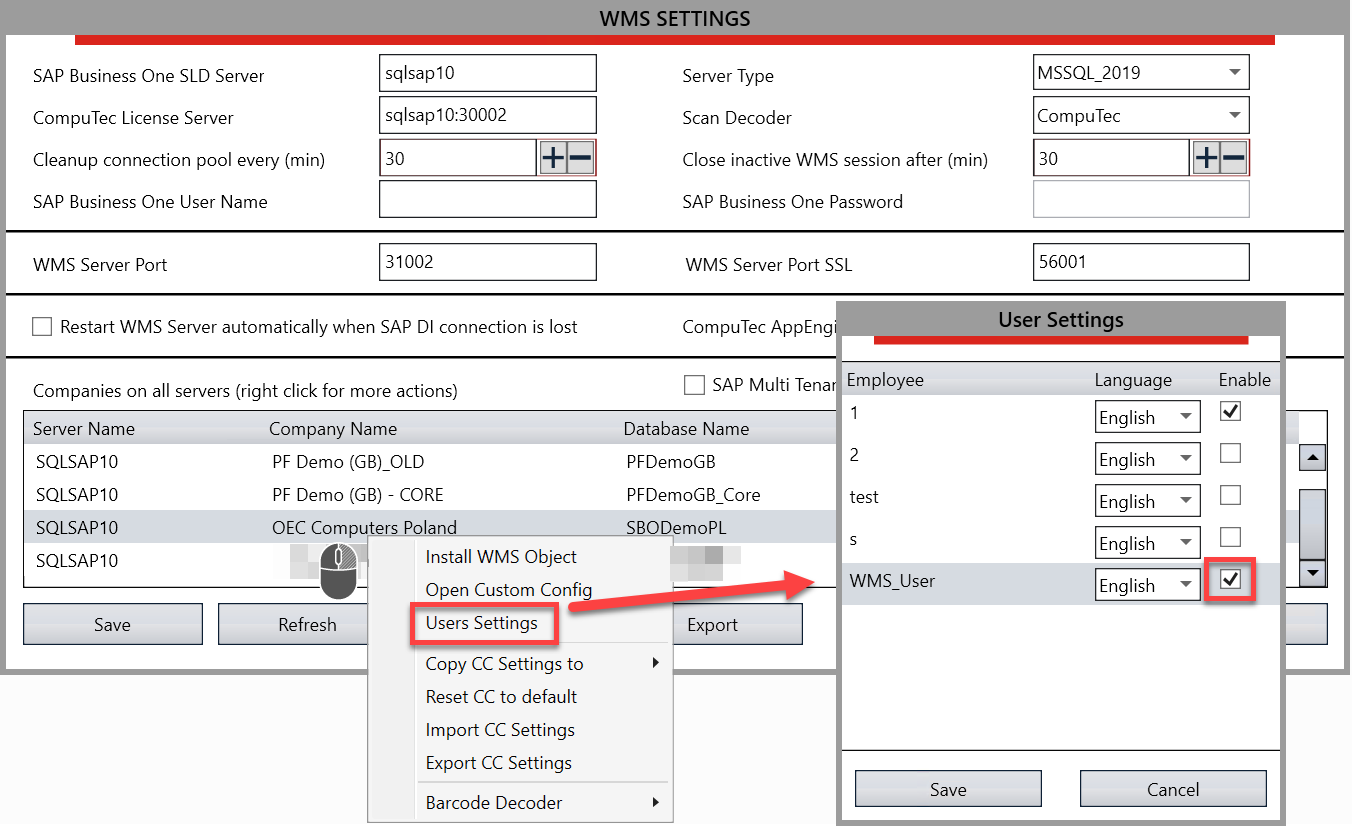
Task: Open the Scan Decoder dropdown
Action: (x=1235, y=115)
